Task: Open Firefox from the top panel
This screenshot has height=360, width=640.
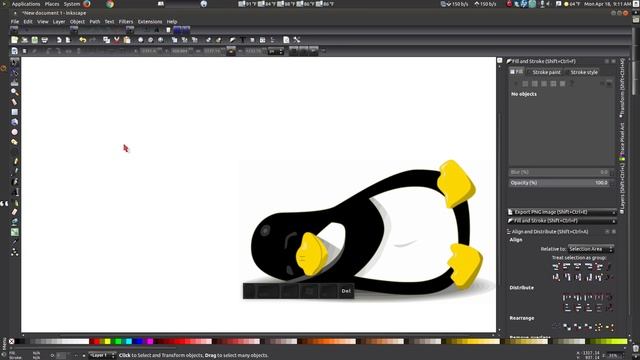Action: (87, 4)
